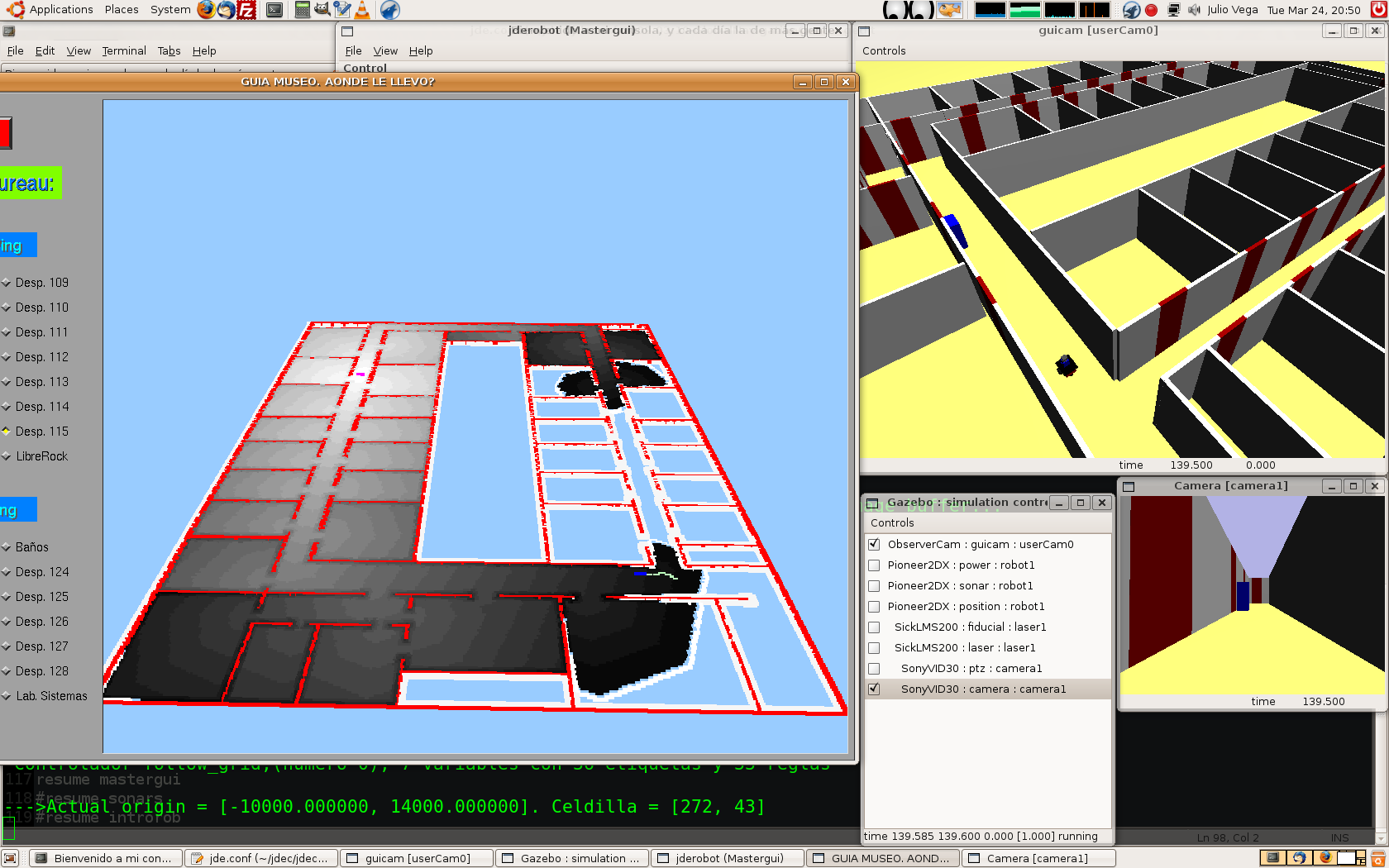Open the text editor launcher icon
The width and height of the screenshot is (1389, 868).
[x=341, y=10]
